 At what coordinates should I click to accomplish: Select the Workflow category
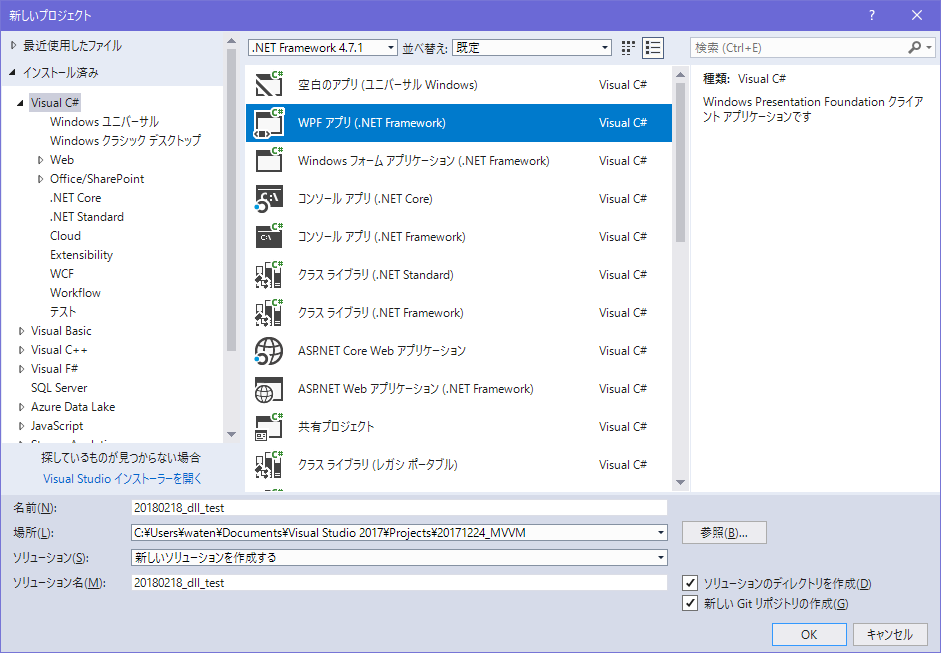point(76,293)
